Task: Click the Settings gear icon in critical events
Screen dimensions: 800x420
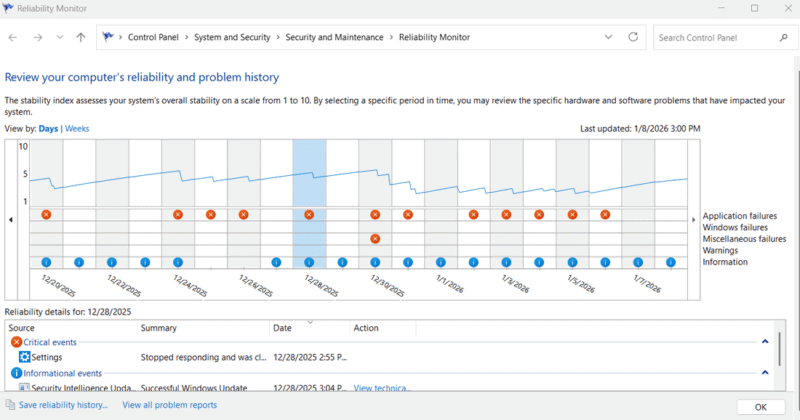Action: 24,357
